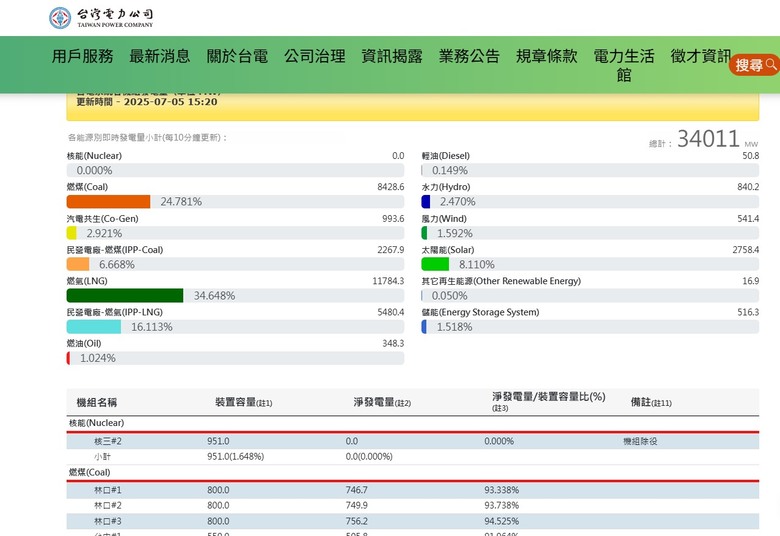Click the 核能(Nuclear) subtotal label
Image resolution: width=780 pixels, height=536 pixels.
pyautogui.click(x=94, y=156)
